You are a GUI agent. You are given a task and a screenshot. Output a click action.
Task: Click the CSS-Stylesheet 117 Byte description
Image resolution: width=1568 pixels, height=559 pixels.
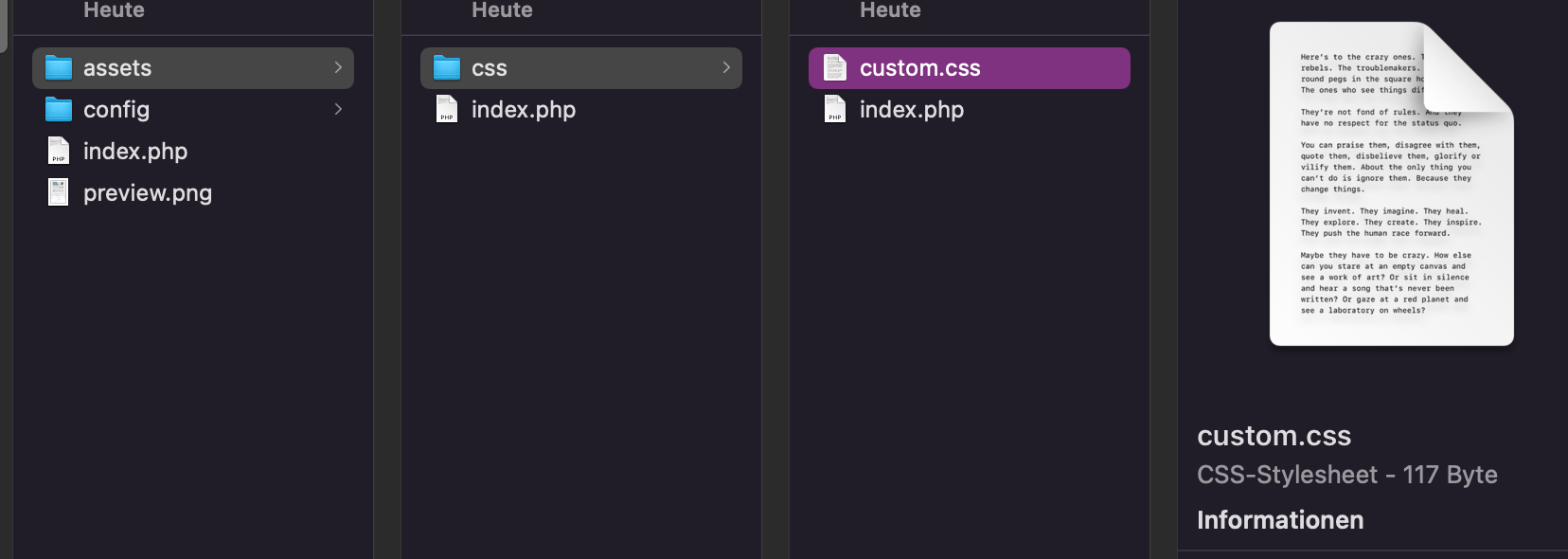click(x=1346, y=475)
